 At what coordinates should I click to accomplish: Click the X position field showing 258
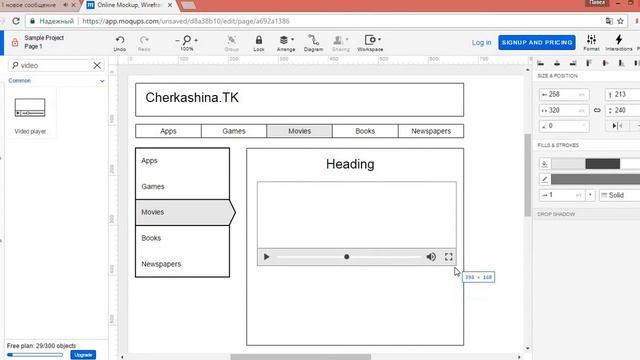[564, 94]
